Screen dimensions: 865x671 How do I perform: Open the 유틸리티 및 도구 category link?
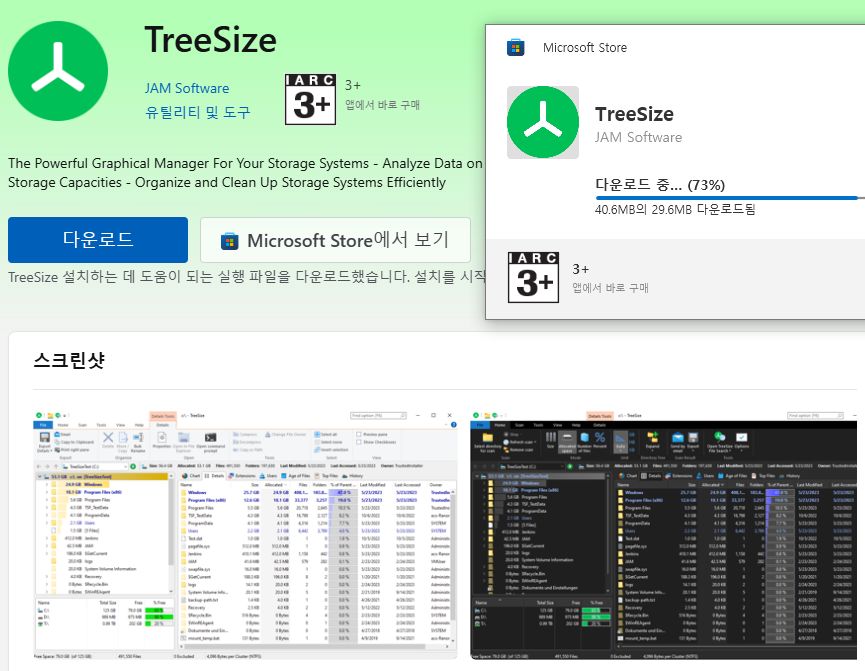(197, 113)
